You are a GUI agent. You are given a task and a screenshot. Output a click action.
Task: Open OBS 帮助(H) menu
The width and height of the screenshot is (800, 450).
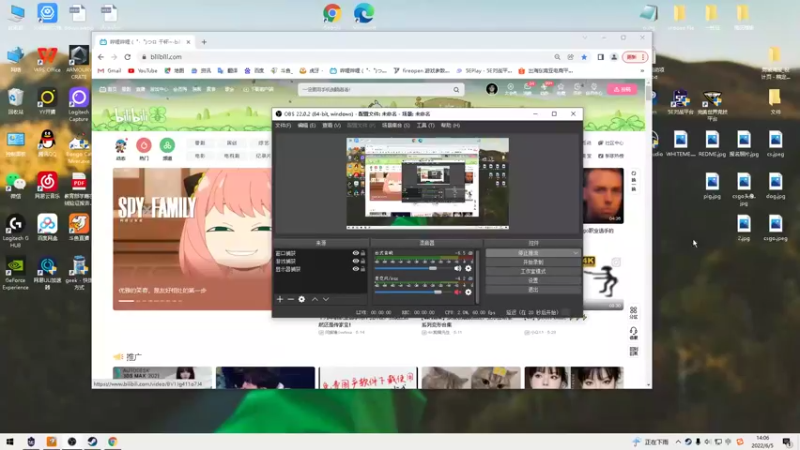pos(450,126)
